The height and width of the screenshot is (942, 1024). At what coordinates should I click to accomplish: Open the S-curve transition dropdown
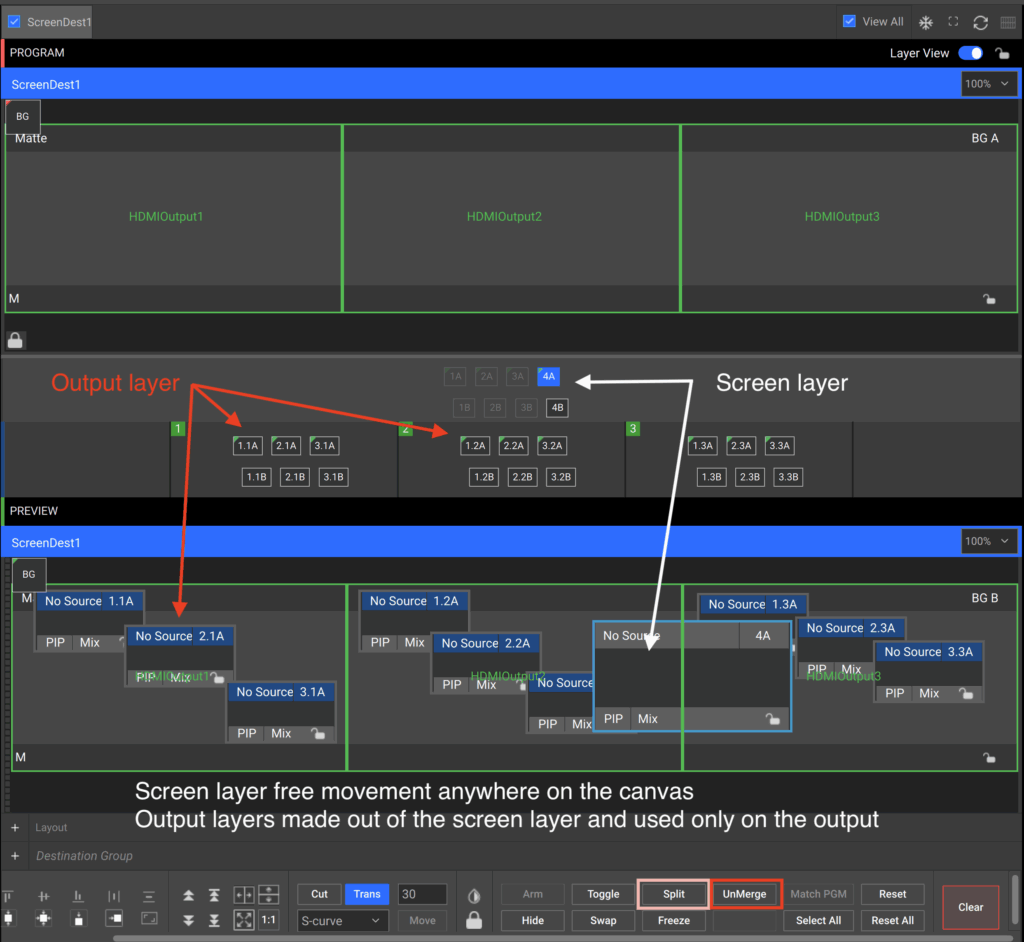click(x=343, y=920)
